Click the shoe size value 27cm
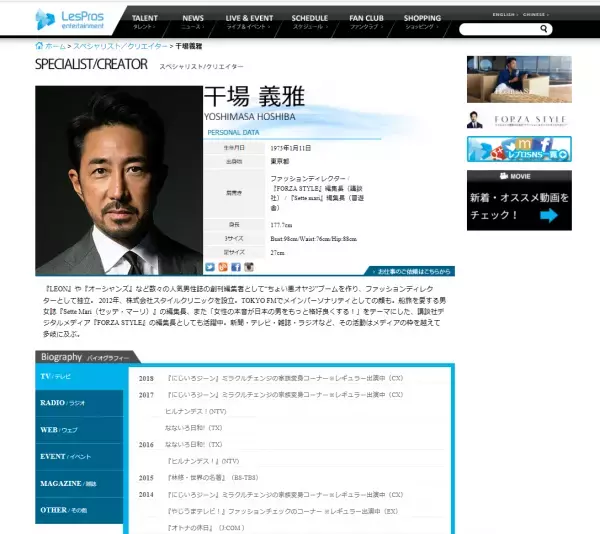Viewport: 600px width, 534px height. 277,253
